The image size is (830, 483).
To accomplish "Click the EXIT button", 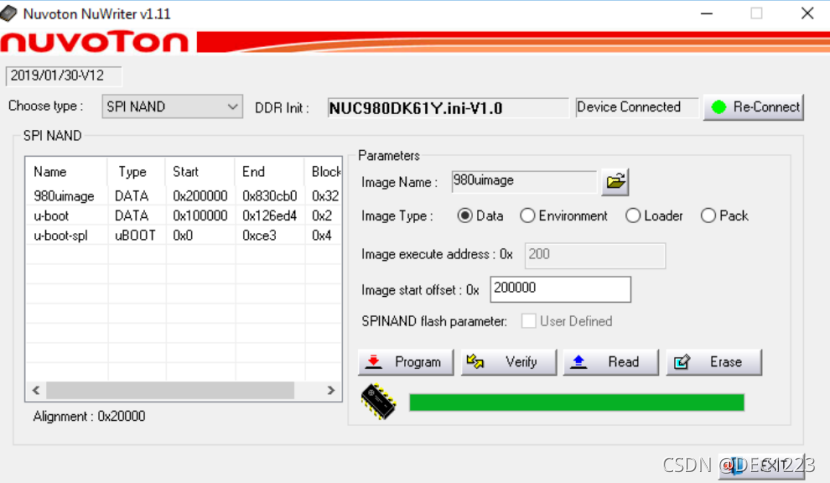I will 761,466.
